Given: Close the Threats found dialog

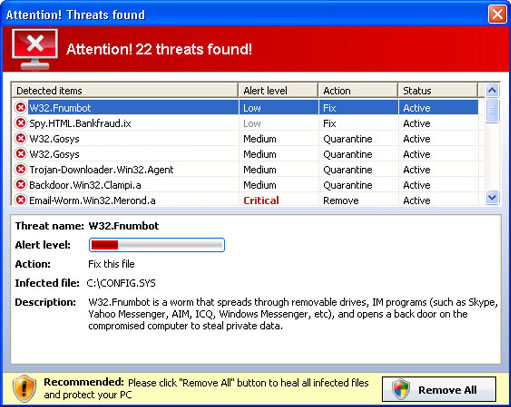Looking at the screenshot, I should tap(497, 14).
